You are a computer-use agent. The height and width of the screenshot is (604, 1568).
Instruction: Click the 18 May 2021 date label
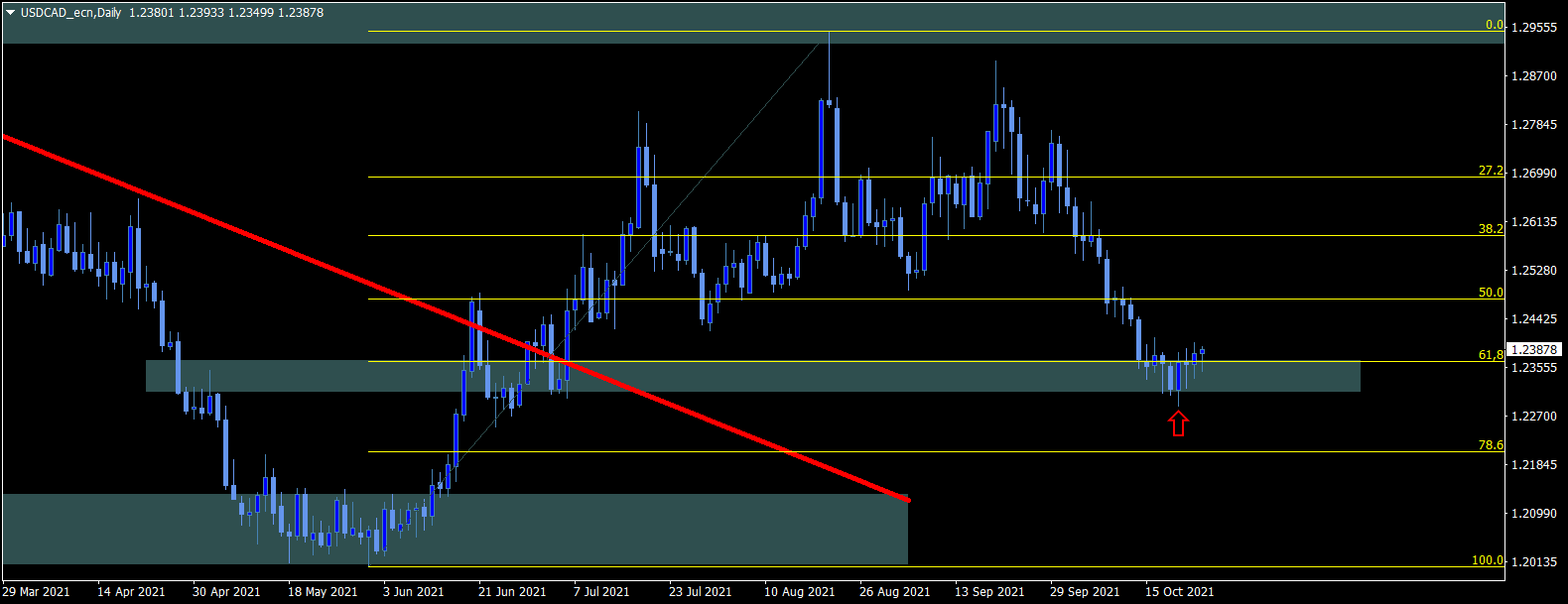point(323,592)
